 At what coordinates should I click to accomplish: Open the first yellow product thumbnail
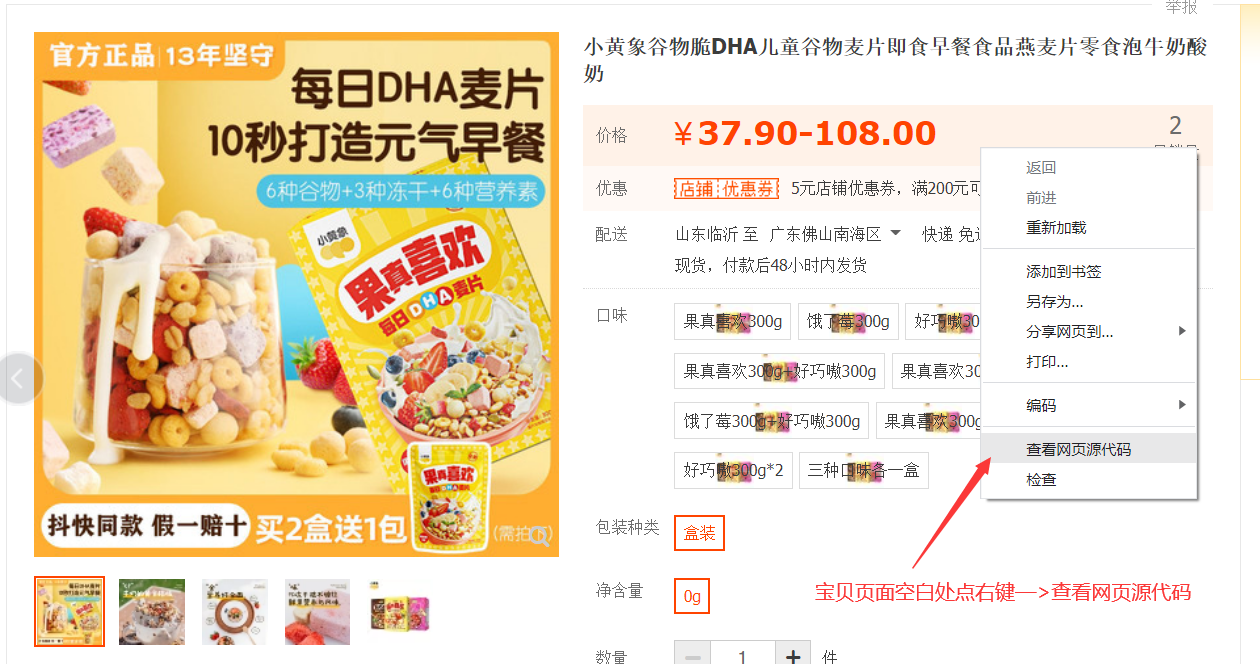point(69,611)
